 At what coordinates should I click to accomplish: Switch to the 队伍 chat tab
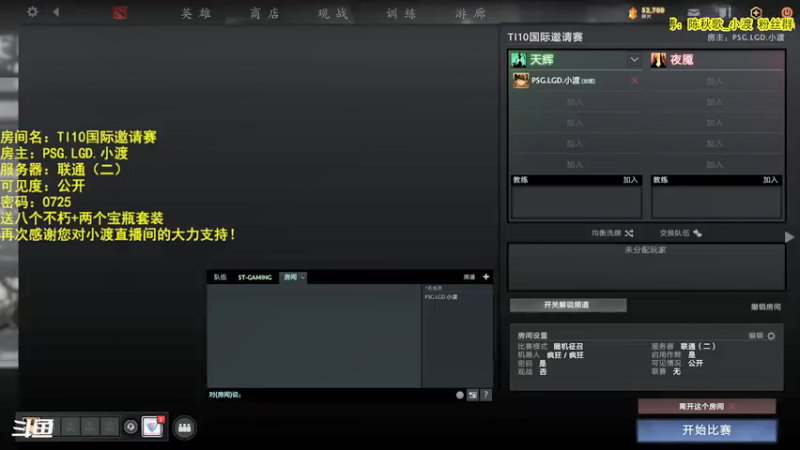[x=220, y=277]
